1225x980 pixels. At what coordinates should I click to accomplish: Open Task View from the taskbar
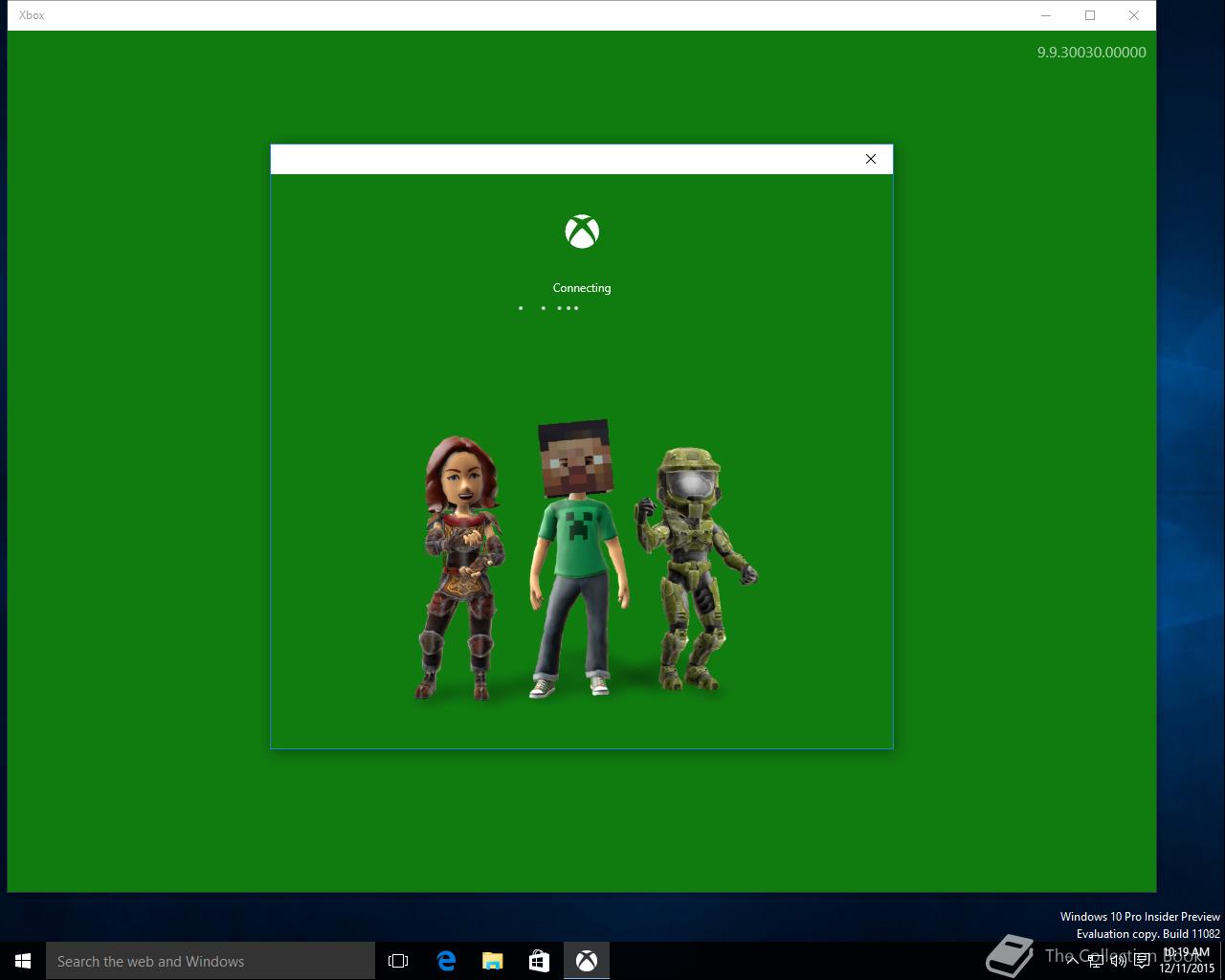click(x=398, y=961)
